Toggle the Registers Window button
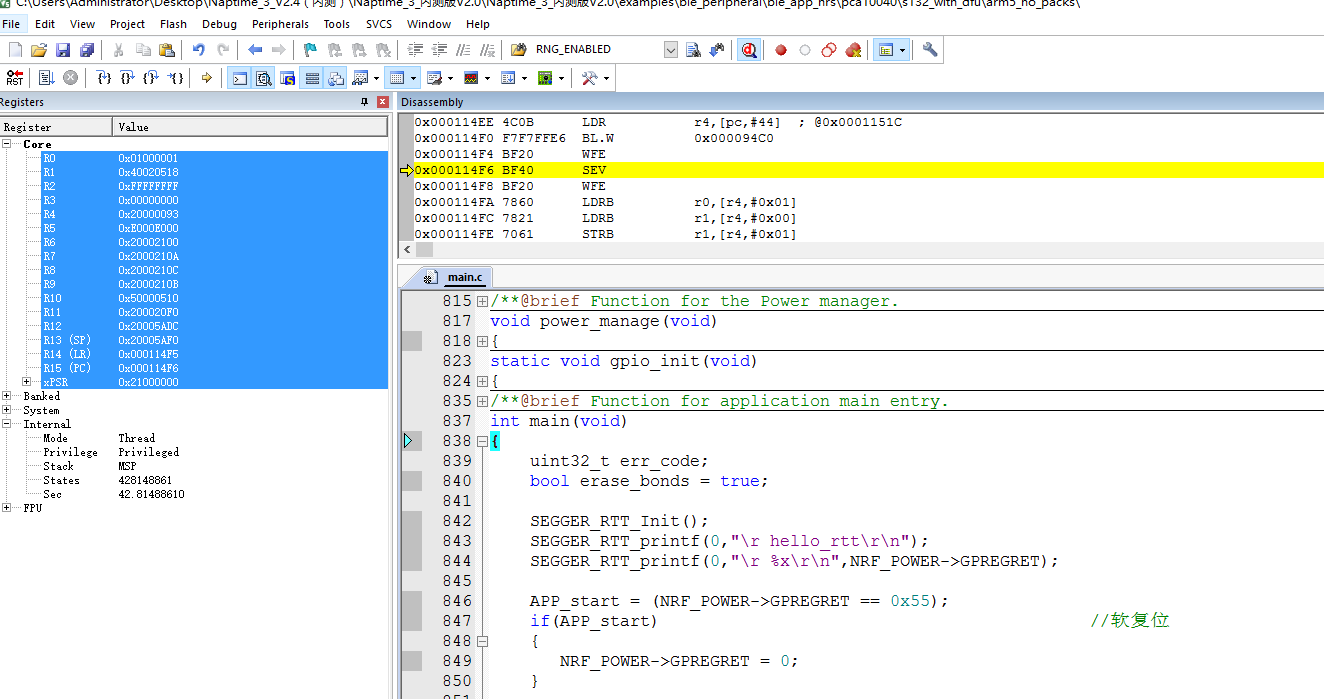 [x=312, y=77]
